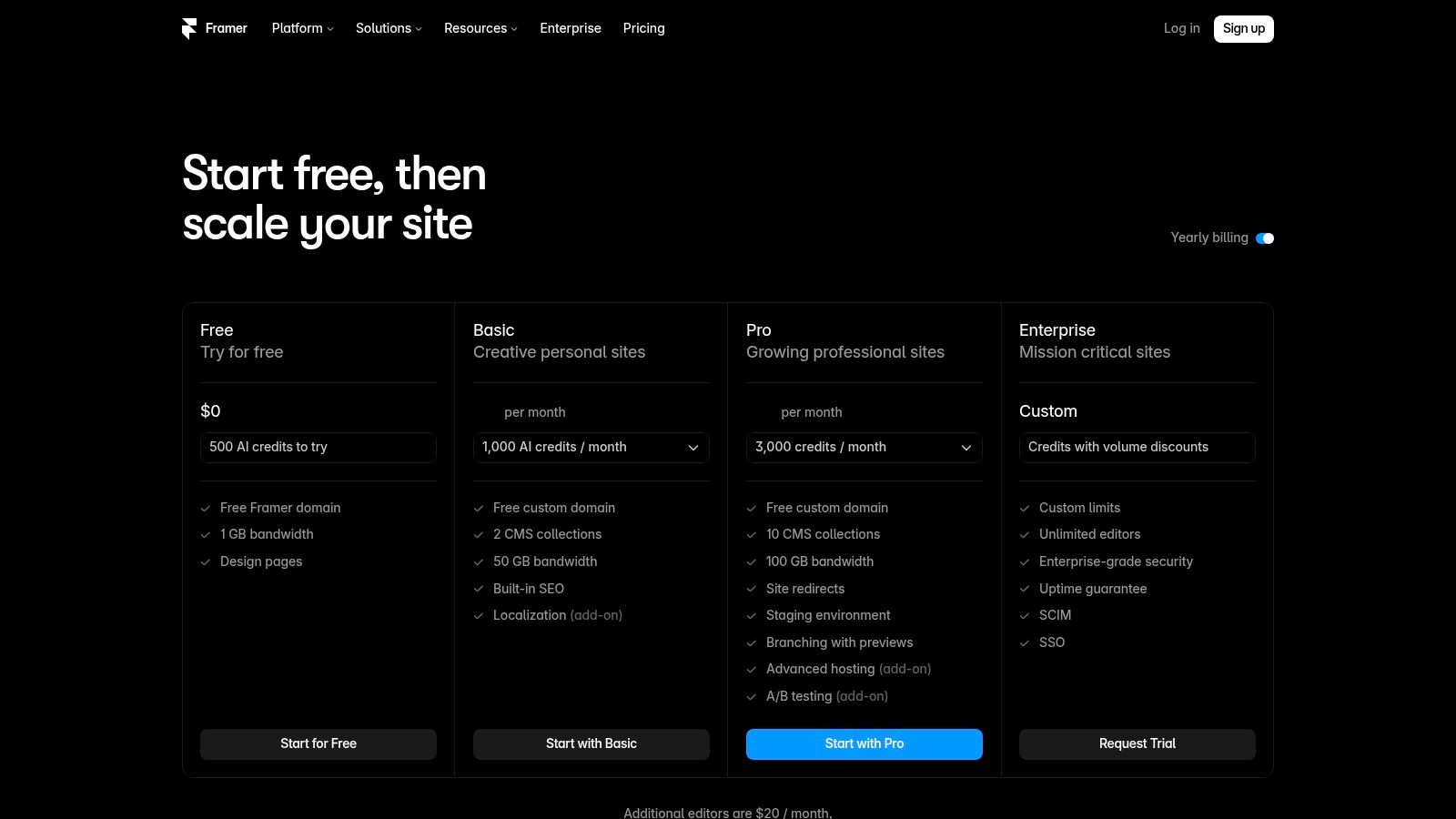The width and height of the screenshot is (1456, 819).
Task: Click the "Enterprise-grade security" feature
Action: coord(1117,561)
